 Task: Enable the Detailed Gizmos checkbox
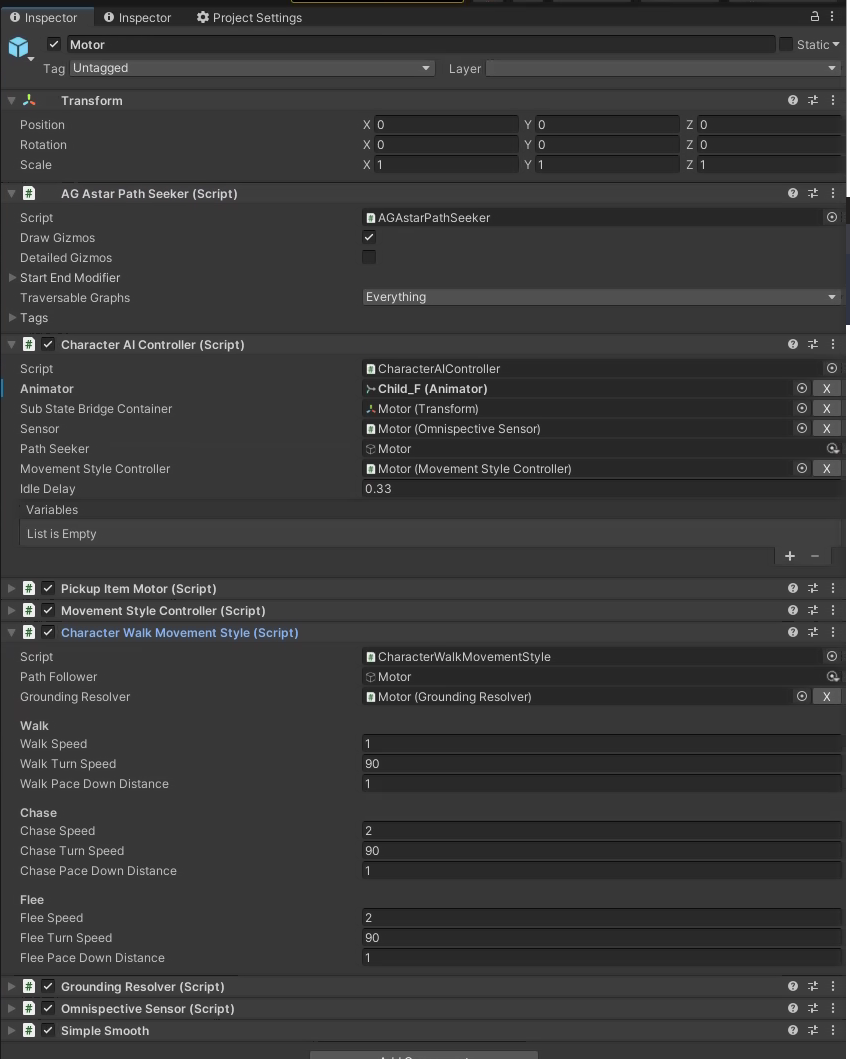click(368, 257)
